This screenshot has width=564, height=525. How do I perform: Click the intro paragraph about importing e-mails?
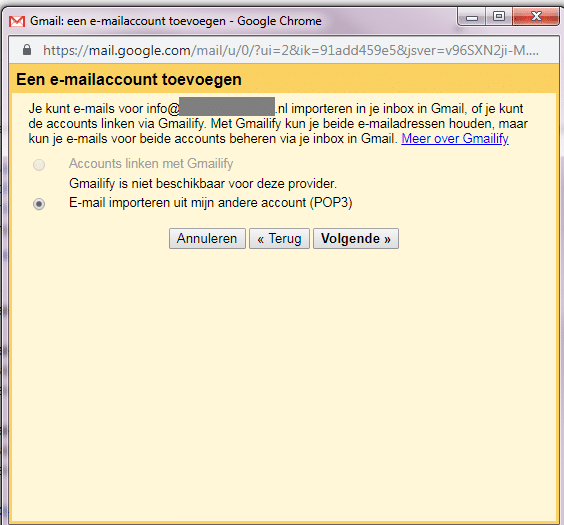click(x=278, y=124)
